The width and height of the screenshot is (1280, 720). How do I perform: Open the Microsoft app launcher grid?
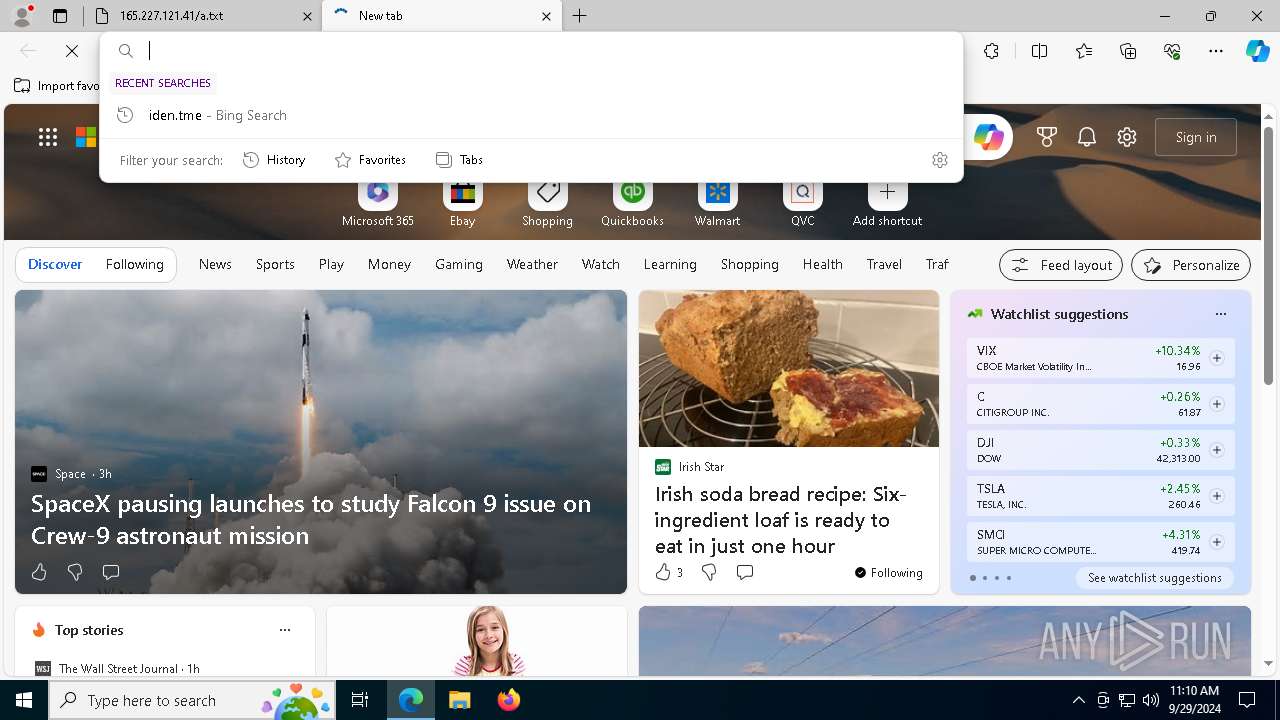click(48, 138)
